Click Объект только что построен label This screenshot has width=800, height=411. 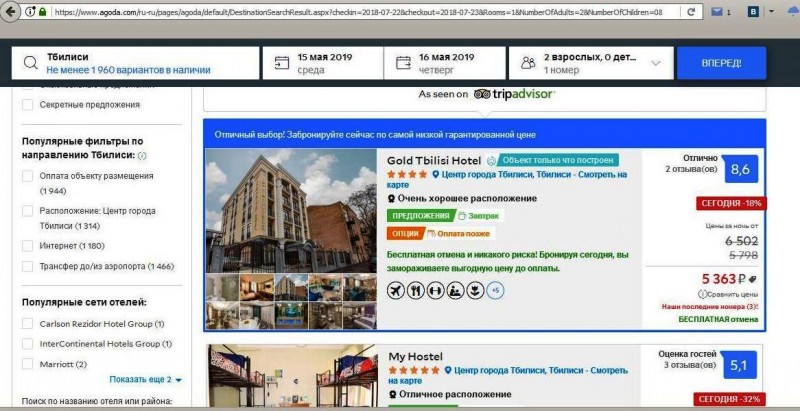click(x=557, y=160)
